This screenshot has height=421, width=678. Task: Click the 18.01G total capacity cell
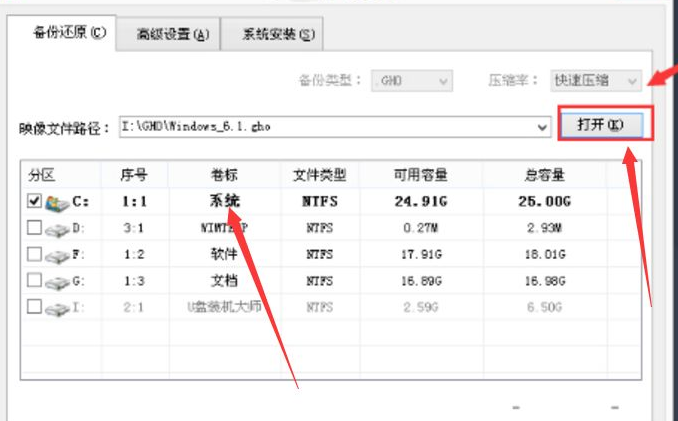[545, 254]
